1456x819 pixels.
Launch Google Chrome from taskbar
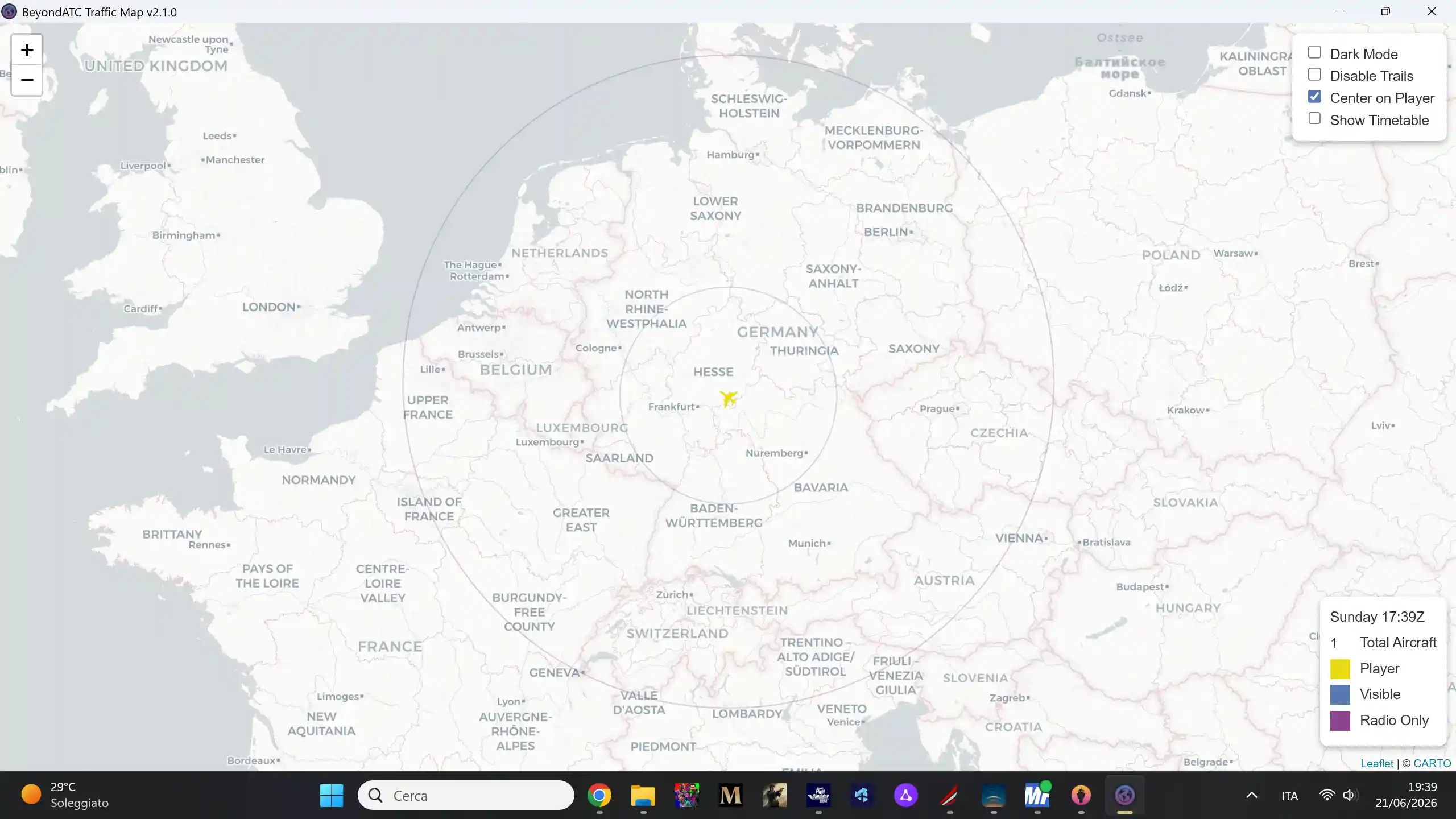(599, 795)
